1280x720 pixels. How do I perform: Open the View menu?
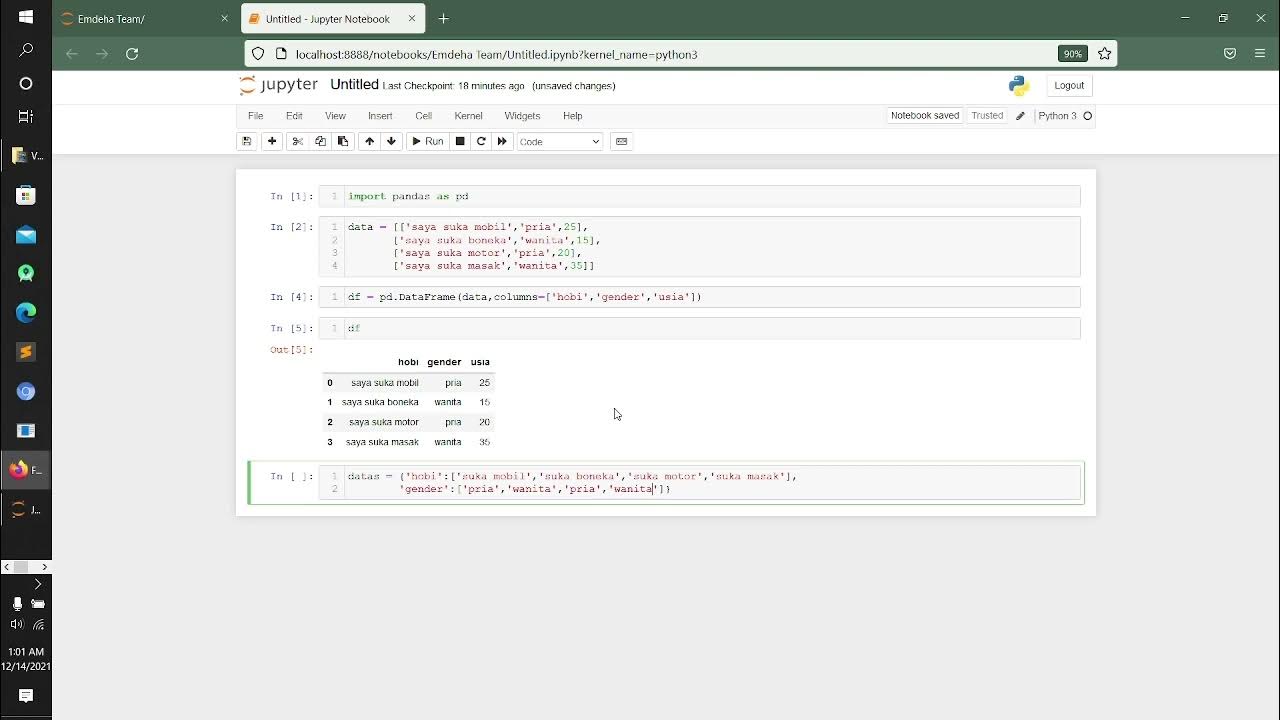point(335,116)
